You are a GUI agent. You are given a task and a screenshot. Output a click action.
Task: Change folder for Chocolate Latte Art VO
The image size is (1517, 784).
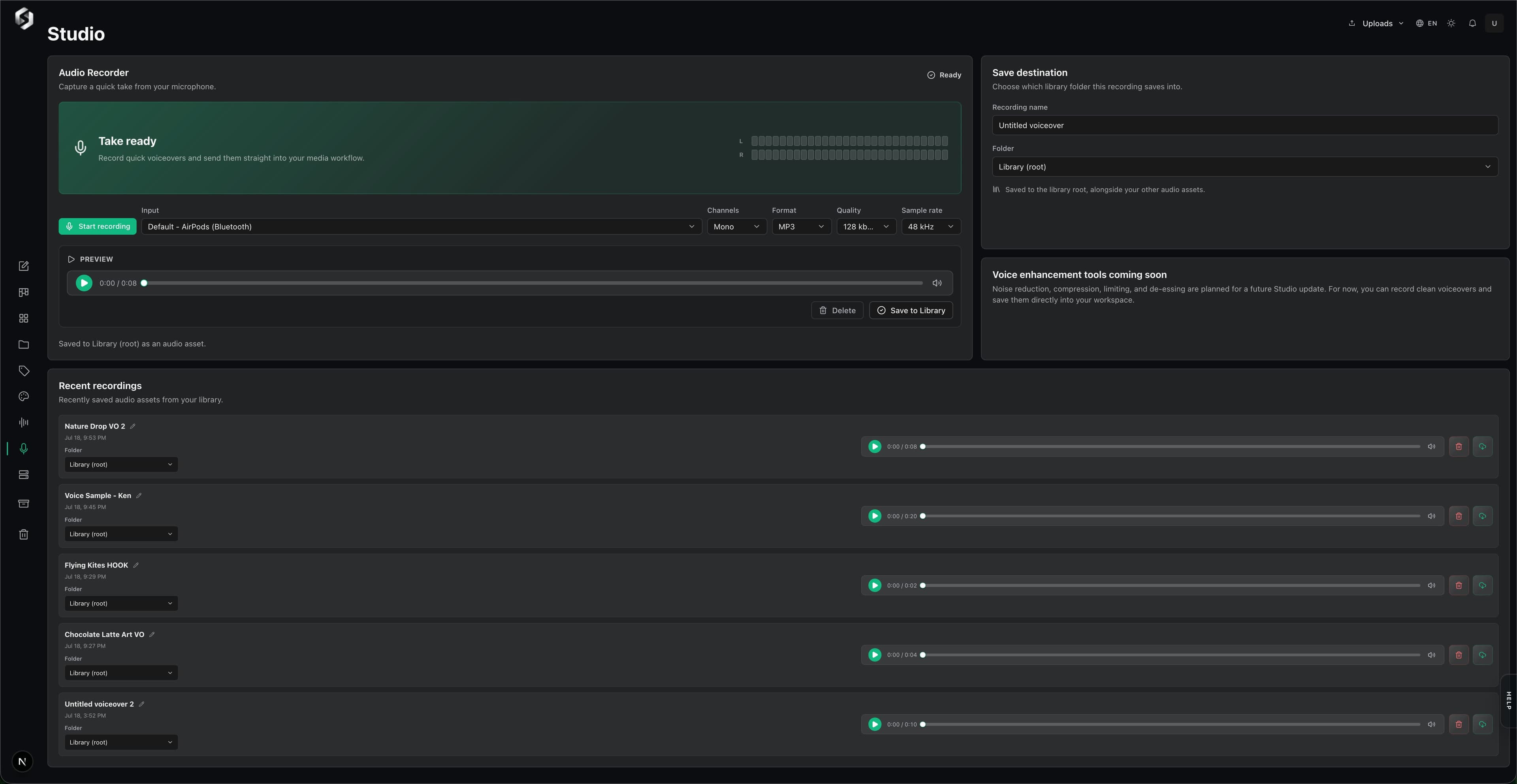[x=121, y=673]
